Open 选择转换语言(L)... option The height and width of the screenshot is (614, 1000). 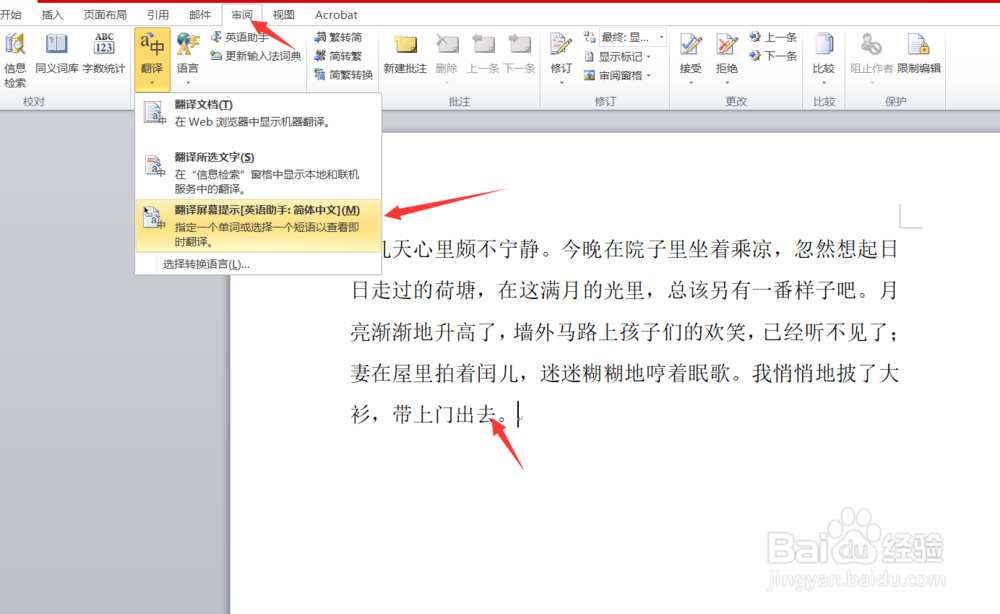[x=206, y=264]
